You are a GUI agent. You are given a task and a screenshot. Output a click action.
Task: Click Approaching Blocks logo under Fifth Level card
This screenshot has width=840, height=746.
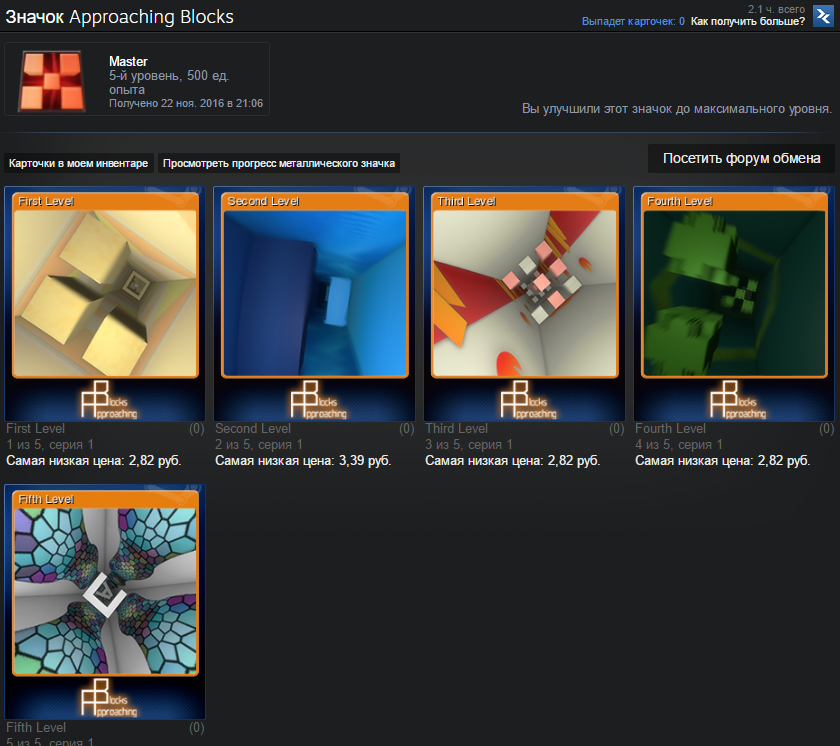coord(109,698)
